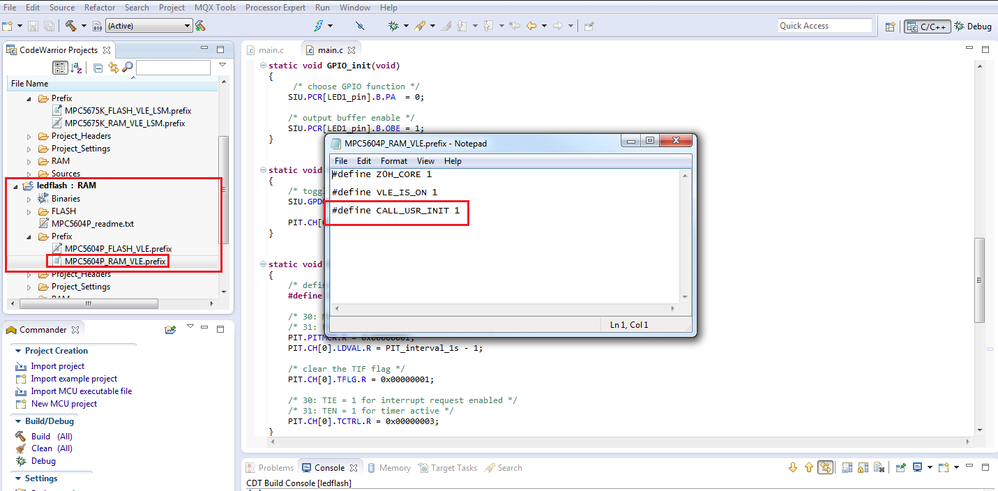Select MPC5604P_RAM_VLE.prefix in project tree
This screenshot has width=998, height=491.
(115, 261)
